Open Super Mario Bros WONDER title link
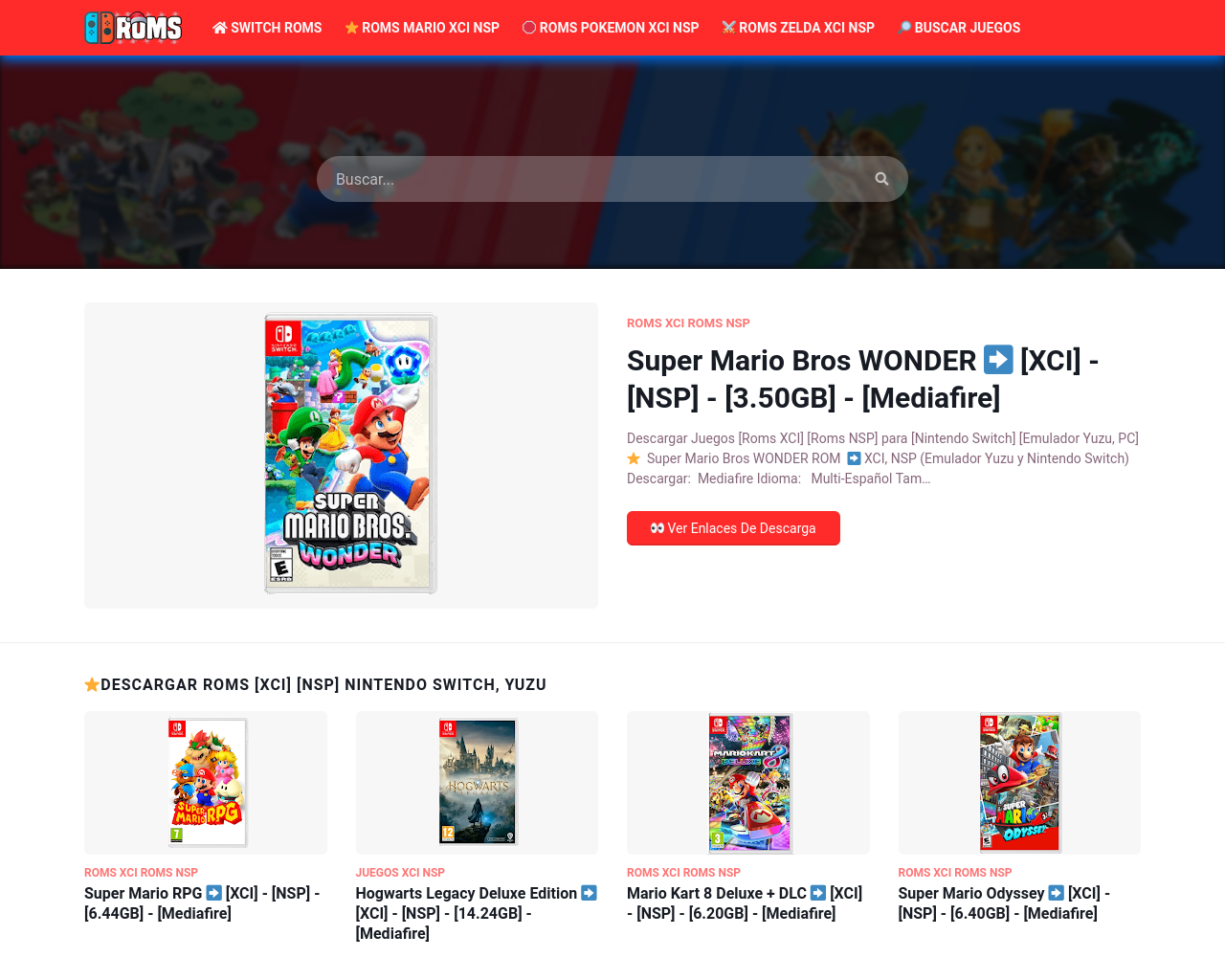This screenshot has height=980, width=1225. (x=862, y=379)
